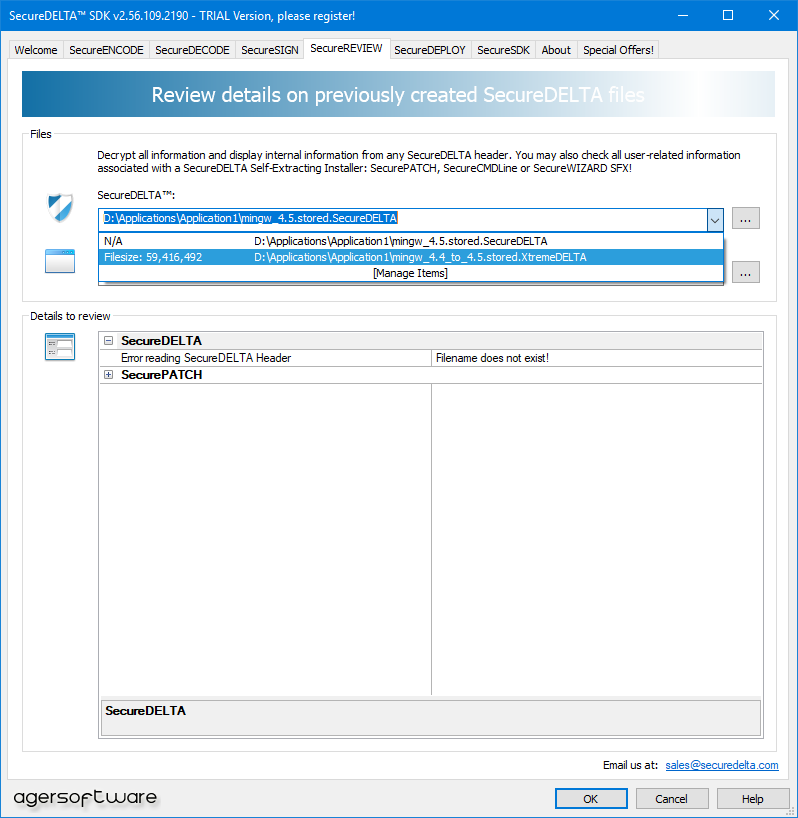This screenshot has width=798, height=818.
Task: Click the 'Filename does not exist!' value cell
Action: [x=597, y=358]
